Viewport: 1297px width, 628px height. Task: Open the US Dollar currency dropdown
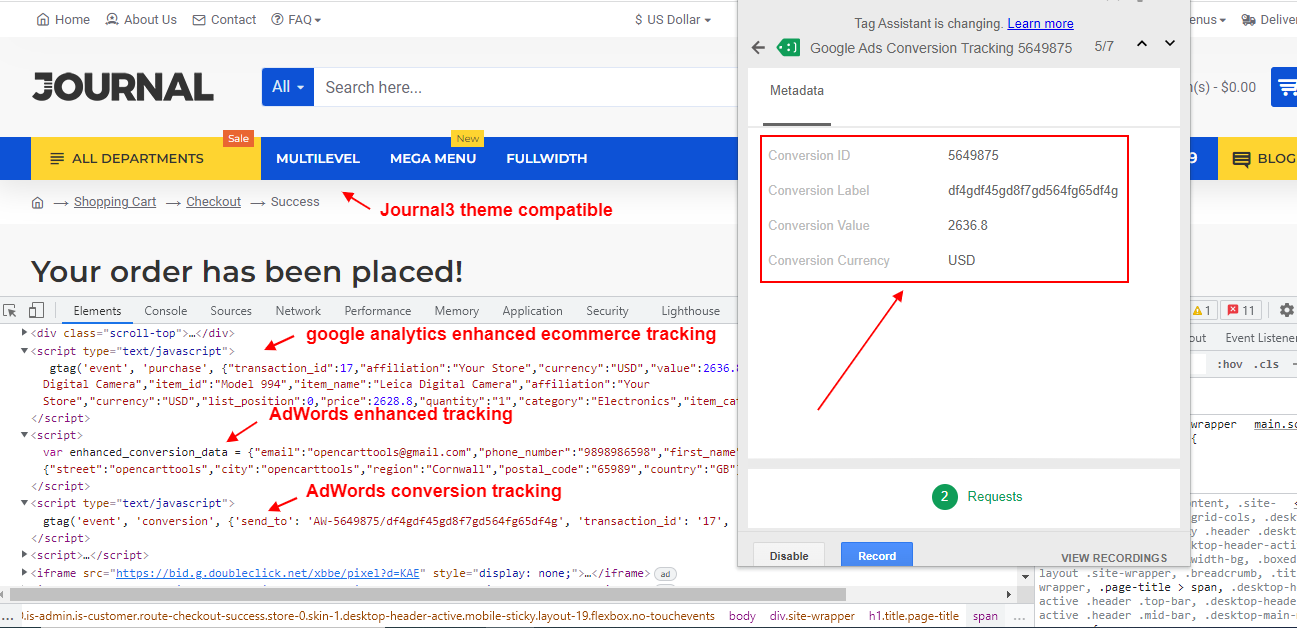673,19
